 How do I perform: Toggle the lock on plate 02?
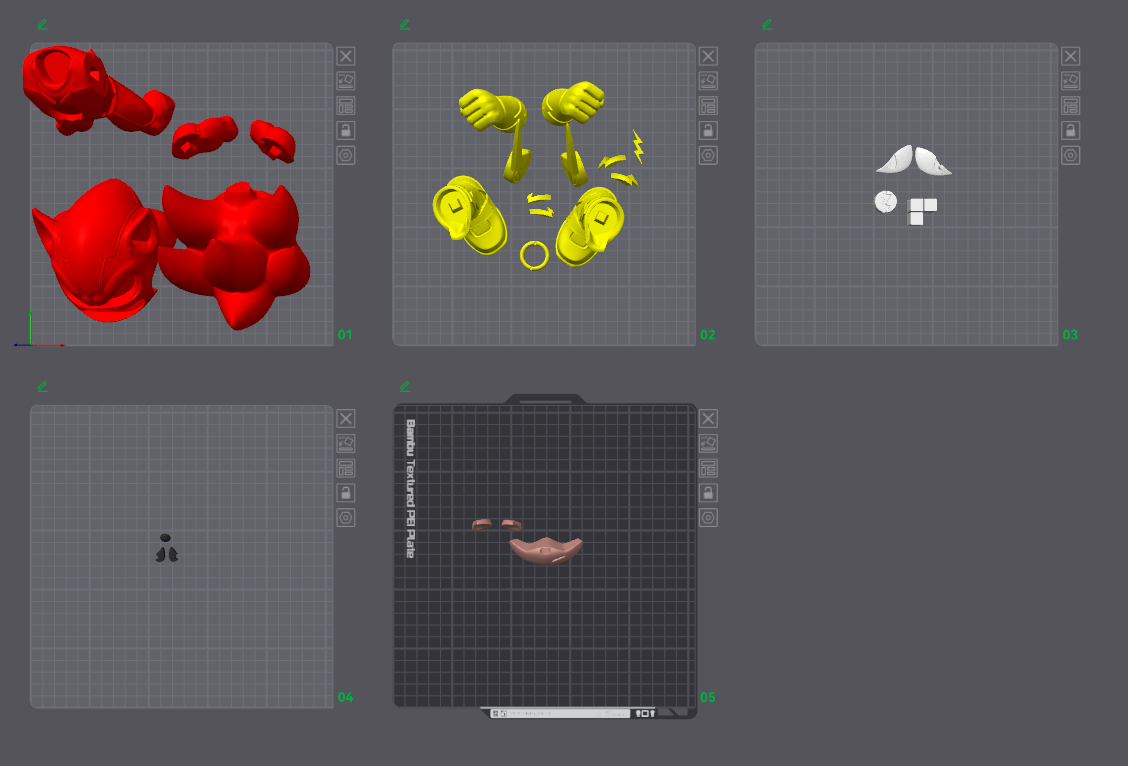pos(709,130)
